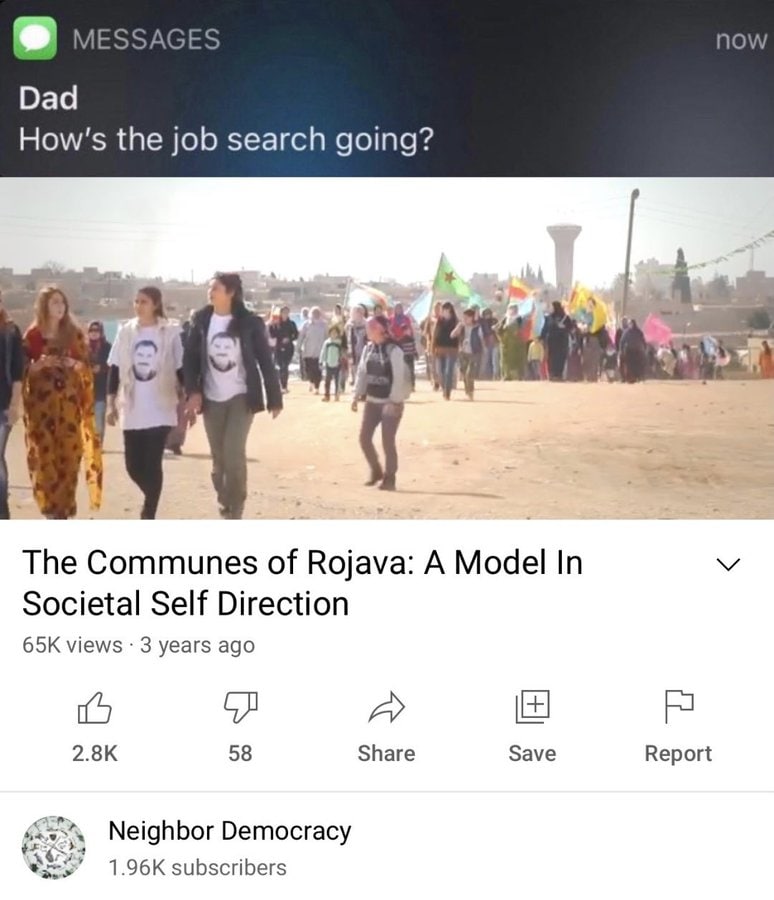Tap the Save label
Viewport: 774px width, 900px height.
[x=532, y=754]
